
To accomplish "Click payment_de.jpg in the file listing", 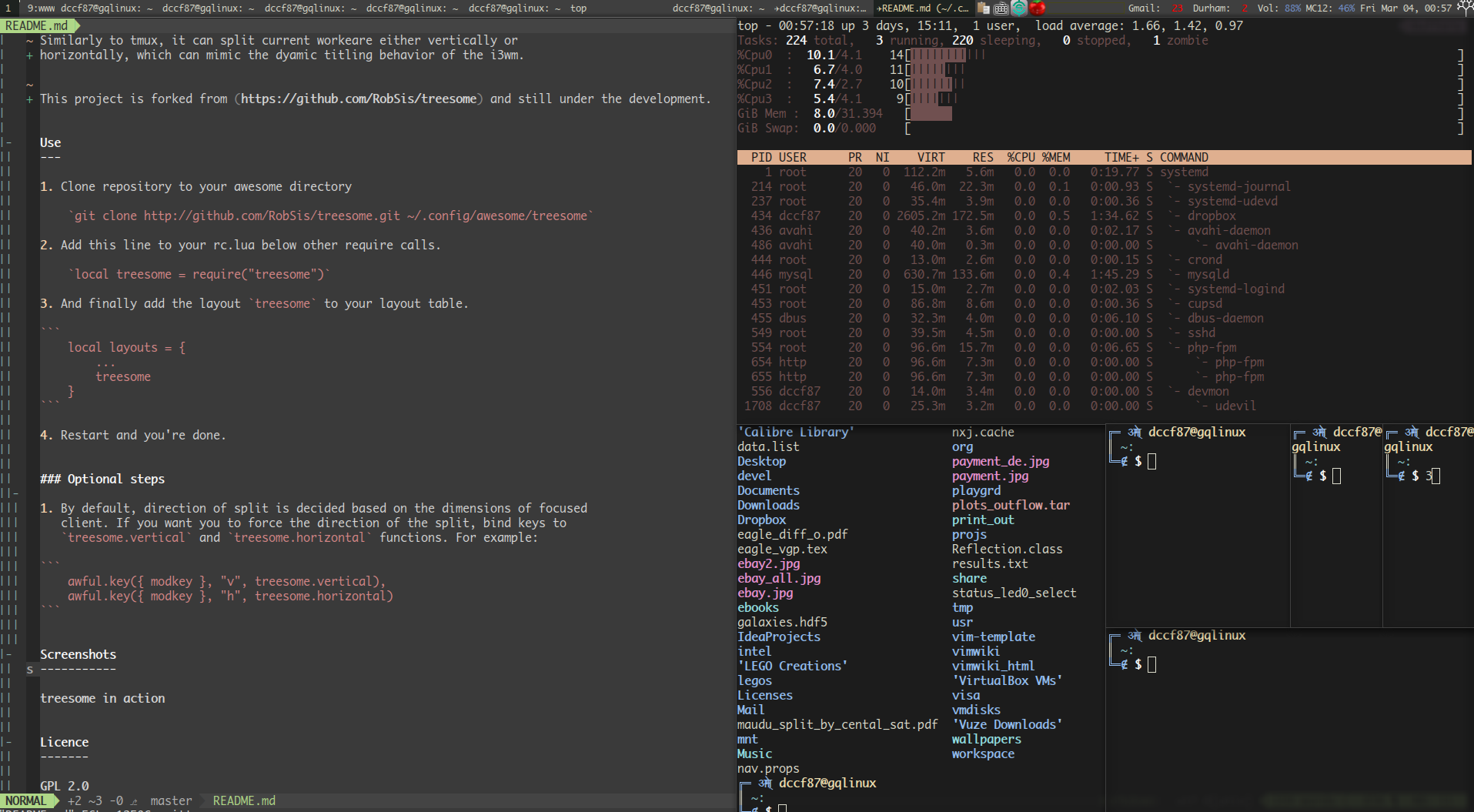I will click(1001, 461).
